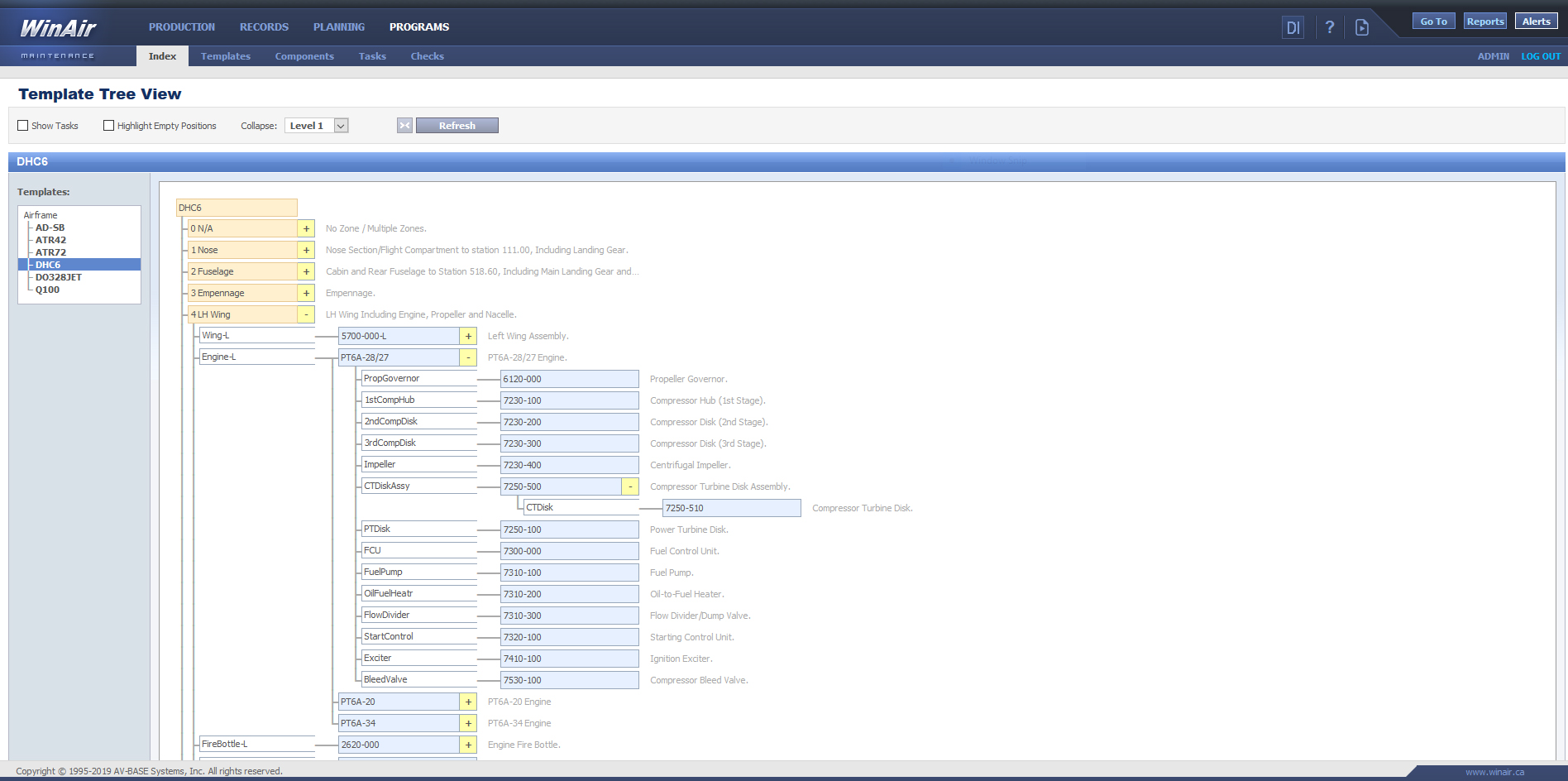Image resolution: width=1568 pixels, height=781 pixels.
Task: Open the PROGRAMS menu
Action: pyautogui.click(x=419, y=27)
